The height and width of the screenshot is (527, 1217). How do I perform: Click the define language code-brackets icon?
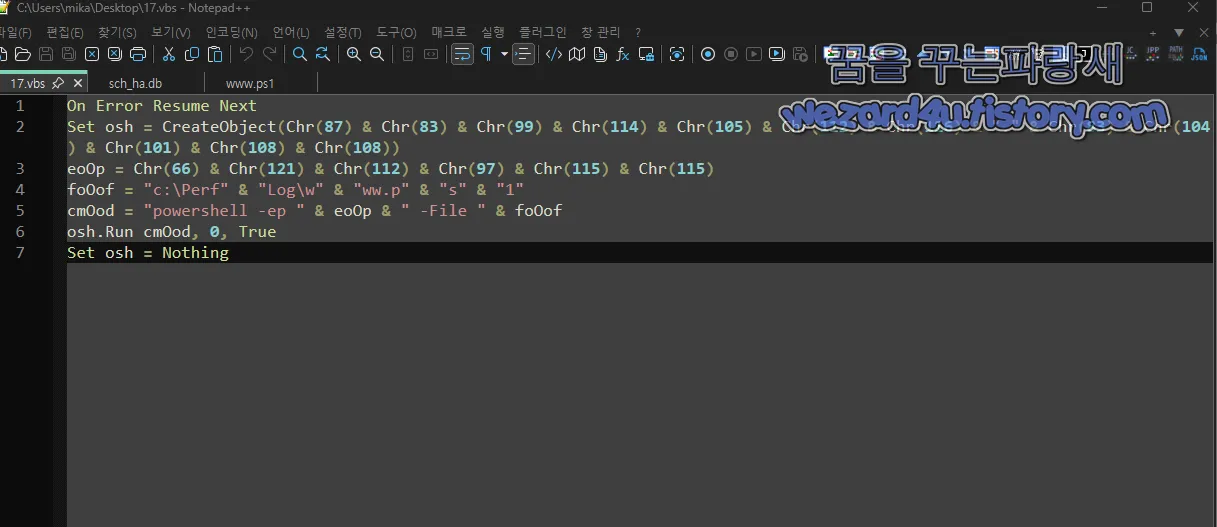coord(554,54)
